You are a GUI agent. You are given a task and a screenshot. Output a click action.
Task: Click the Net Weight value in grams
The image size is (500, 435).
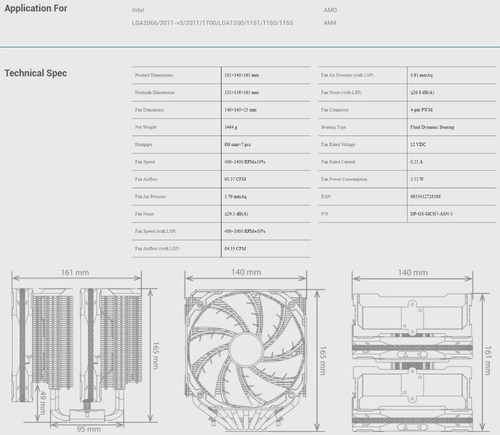(x=231, y=127)
